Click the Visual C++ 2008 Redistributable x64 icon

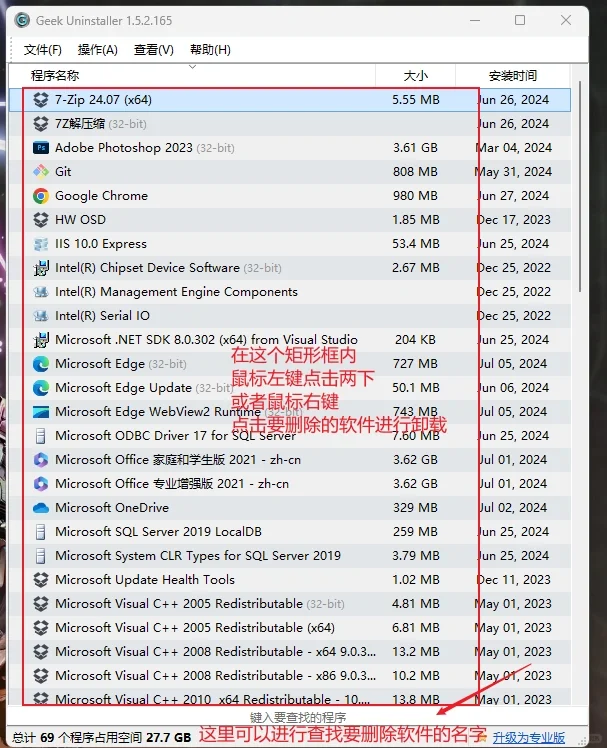pyautogui.click(x=41, y=652)
